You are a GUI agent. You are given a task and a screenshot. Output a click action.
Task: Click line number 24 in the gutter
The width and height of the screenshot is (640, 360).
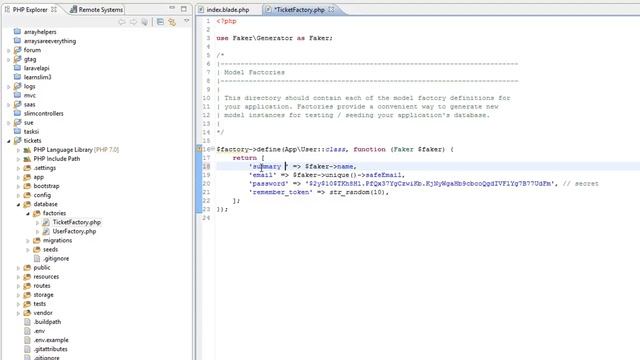pyautogui.click(x=207, y=218)
